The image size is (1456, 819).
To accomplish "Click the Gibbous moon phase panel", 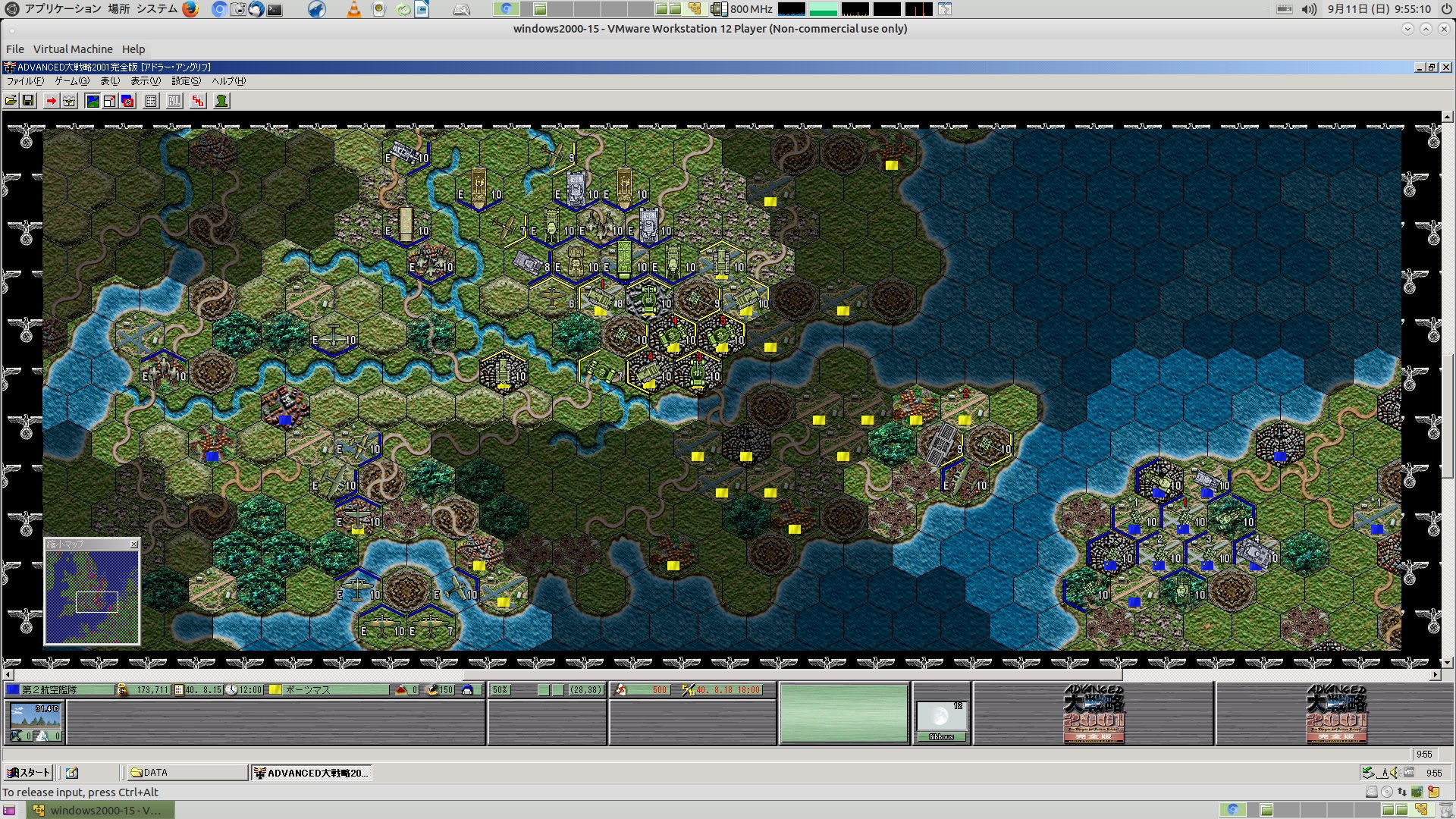I will 941,721.
